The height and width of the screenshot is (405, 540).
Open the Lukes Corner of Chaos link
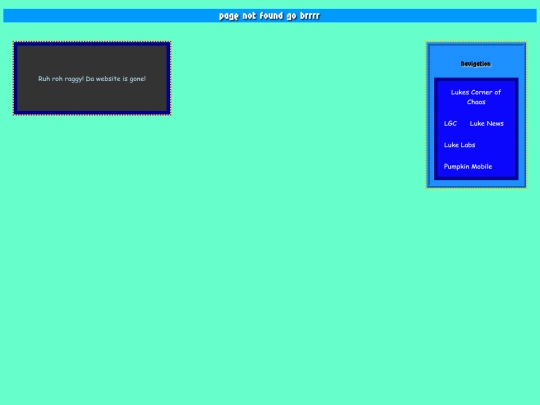(x=476, y=97)
